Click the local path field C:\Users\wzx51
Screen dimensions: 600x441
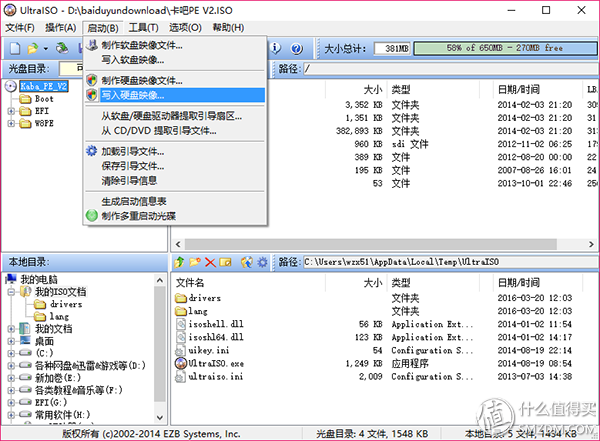tap(450, 262)
